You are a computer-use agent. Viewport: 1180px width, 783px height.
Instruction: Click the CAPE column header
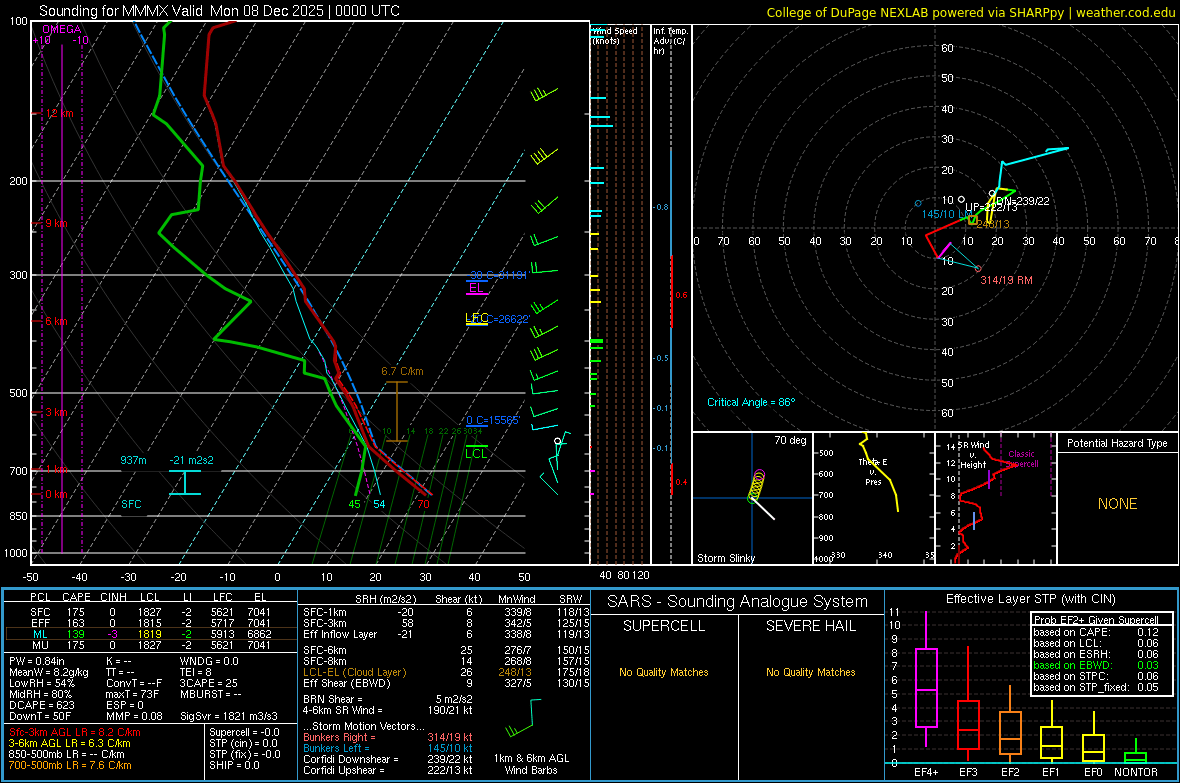click(76, 597)
